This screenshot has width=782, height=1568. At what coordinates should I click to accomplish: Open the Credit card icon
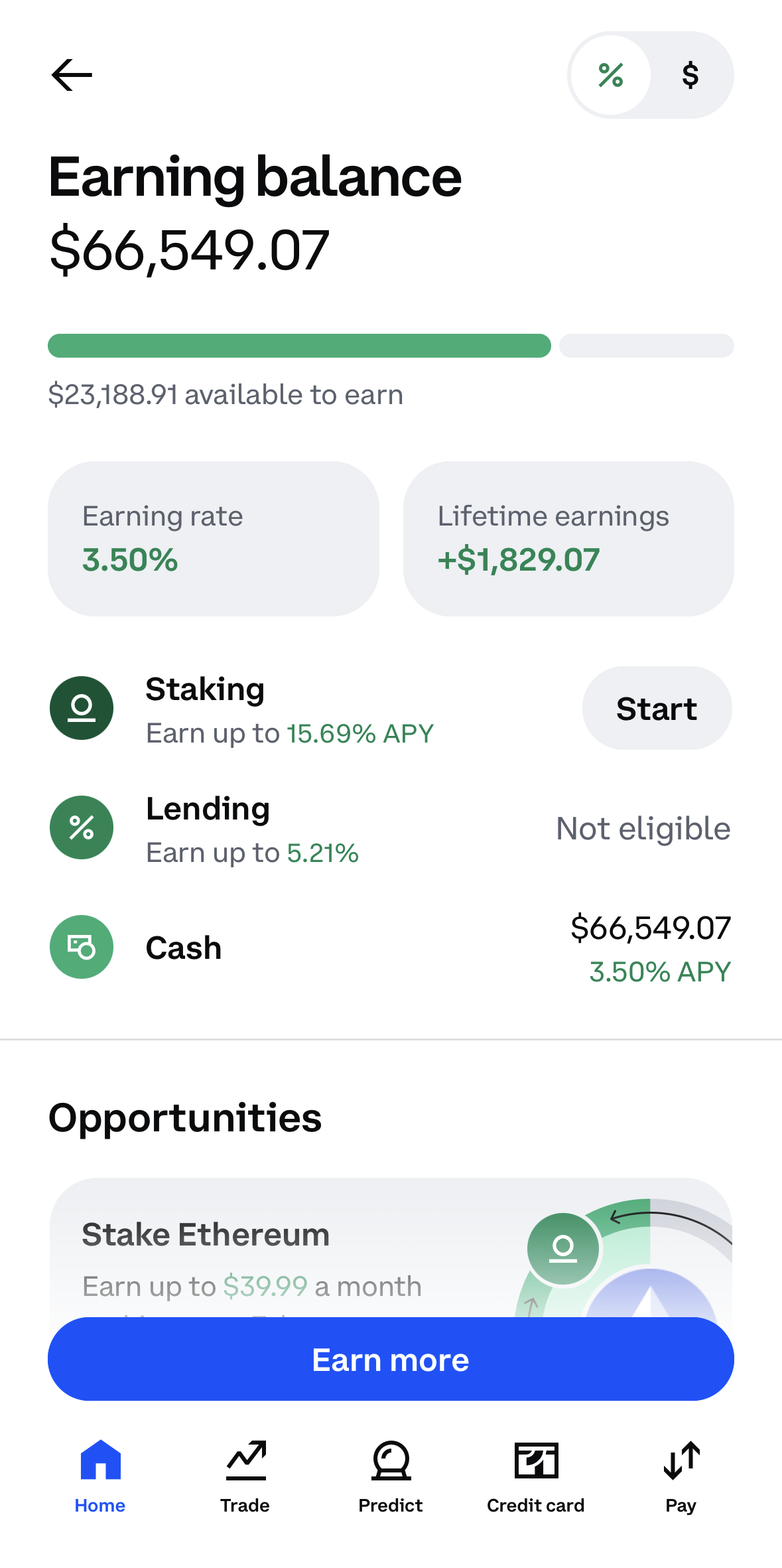click(536, 1461)
